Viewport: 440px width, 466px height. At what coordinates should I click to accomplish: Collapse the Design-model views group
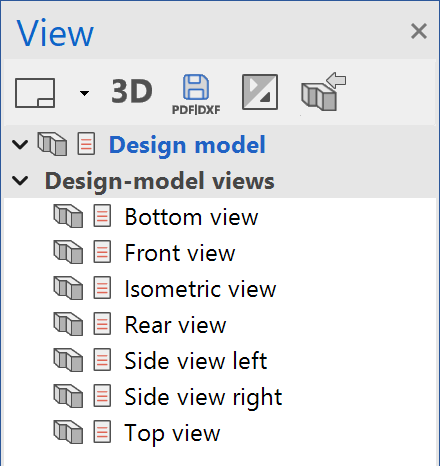coord(20,180)
